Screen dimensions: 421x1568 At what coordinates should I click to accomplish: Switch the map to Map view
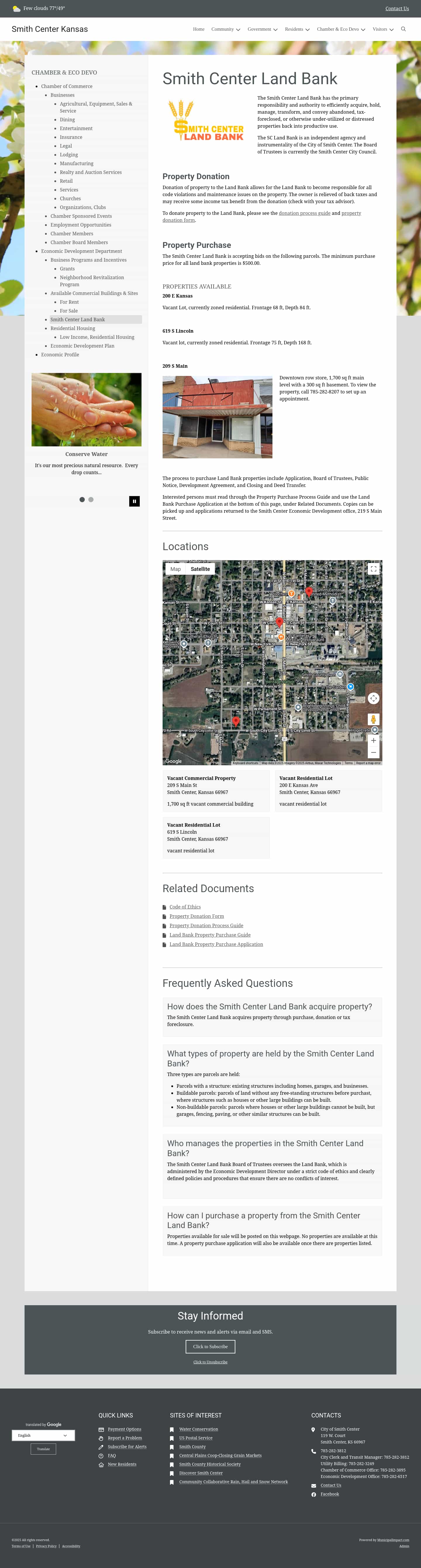[x=175, y=569]
